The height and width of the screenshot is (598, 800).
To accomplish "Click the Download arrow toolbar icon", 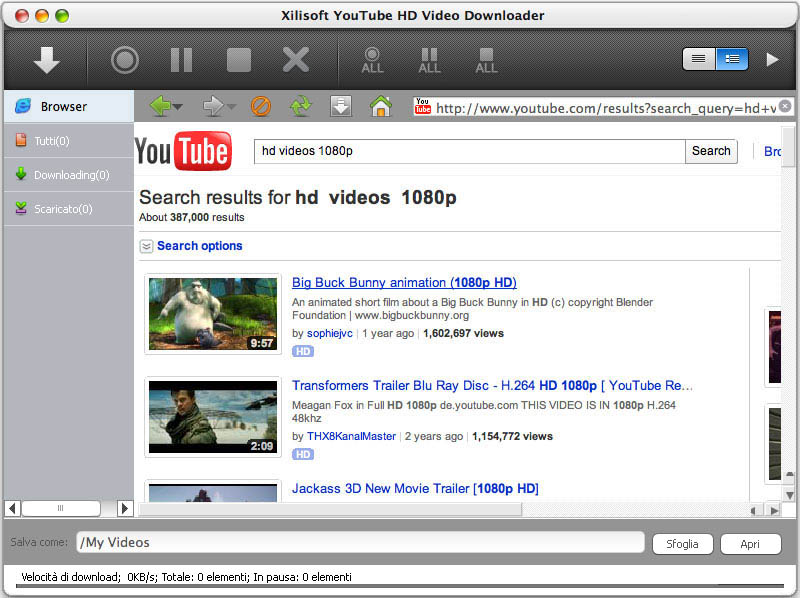I will click(x=46, y=60).
